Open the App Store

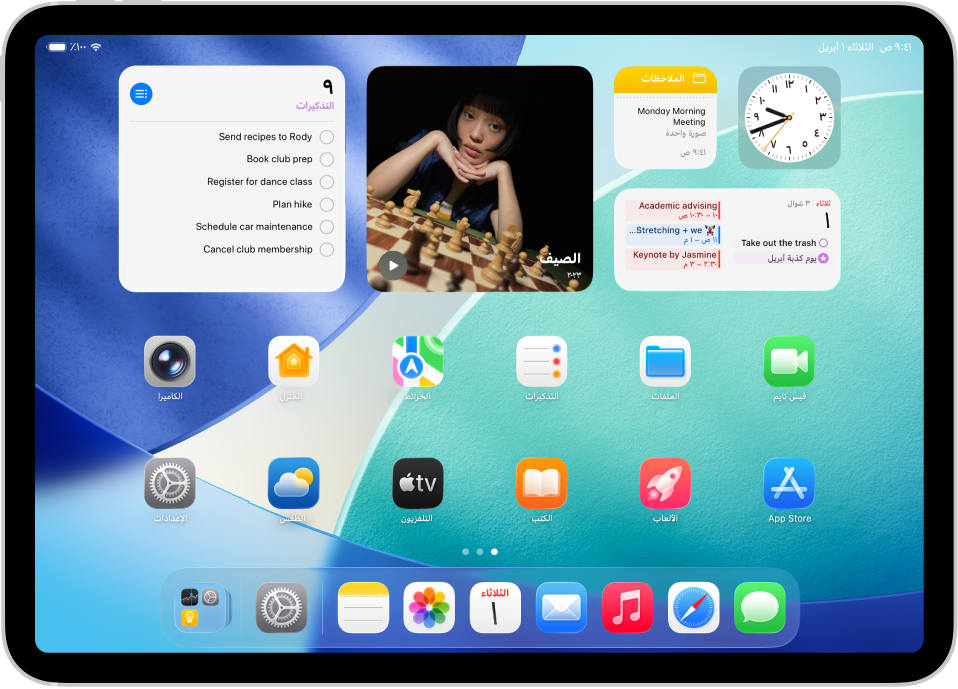[789, 483]
